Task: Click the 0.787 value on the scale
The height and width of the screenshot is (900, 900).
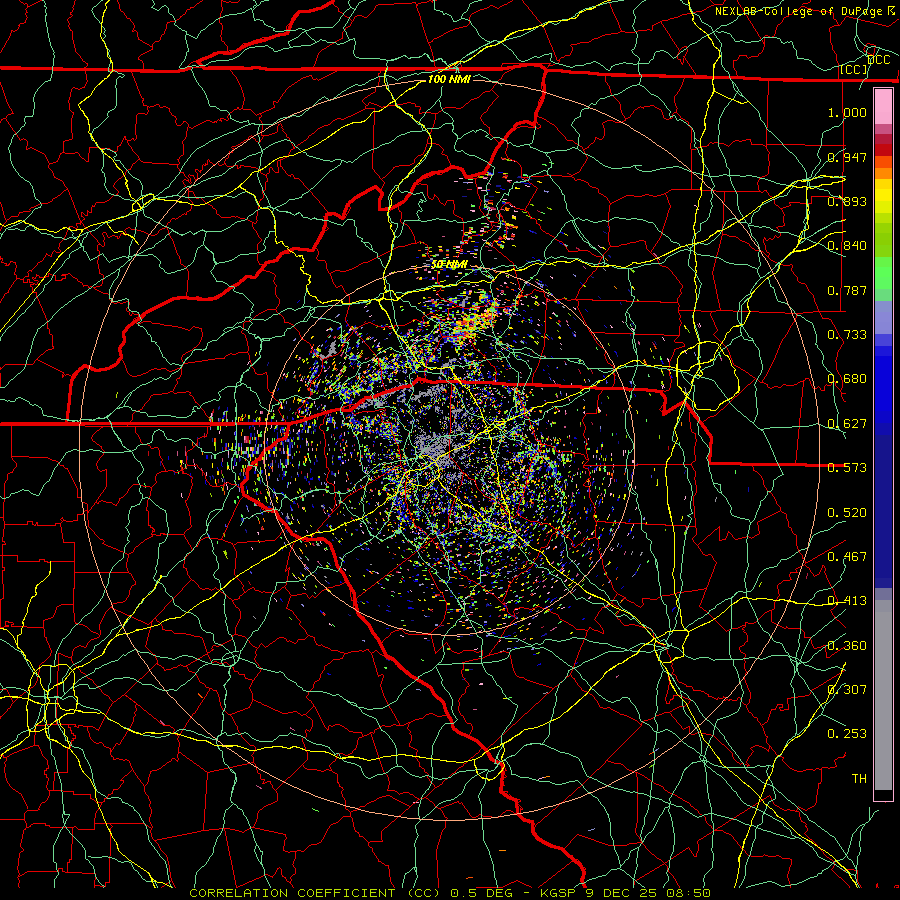Action: tap(847, 290)
